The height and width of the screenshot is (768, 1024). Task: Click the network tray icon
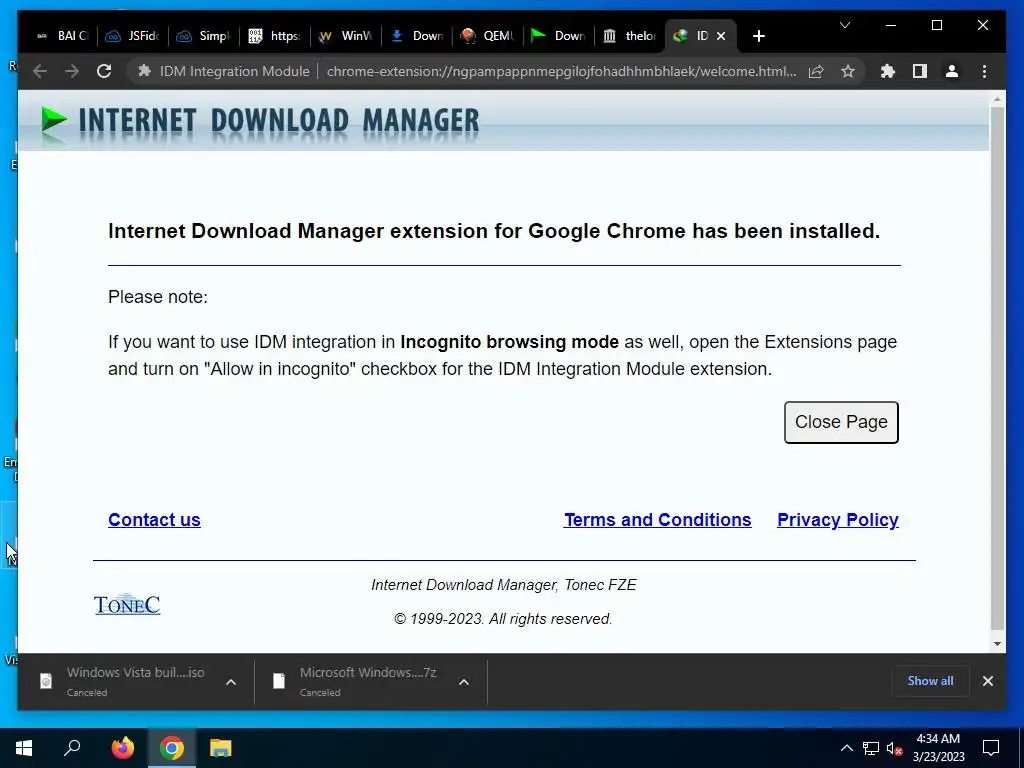871,748
